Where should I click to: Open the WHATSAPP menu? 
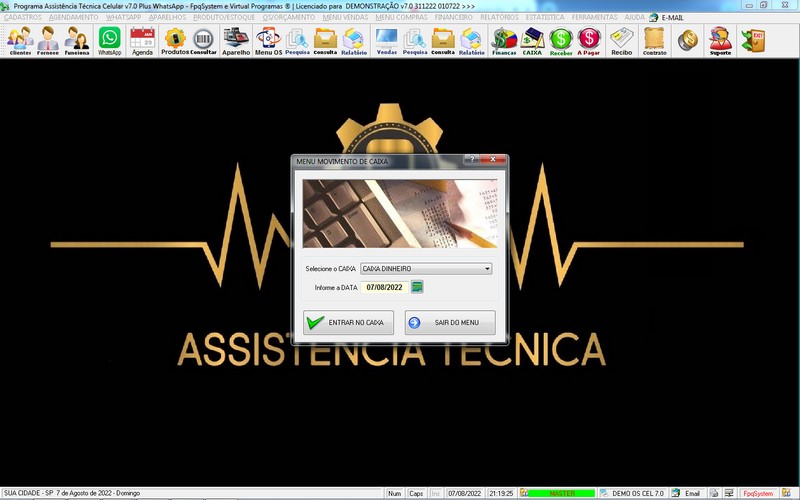[123, 17]
